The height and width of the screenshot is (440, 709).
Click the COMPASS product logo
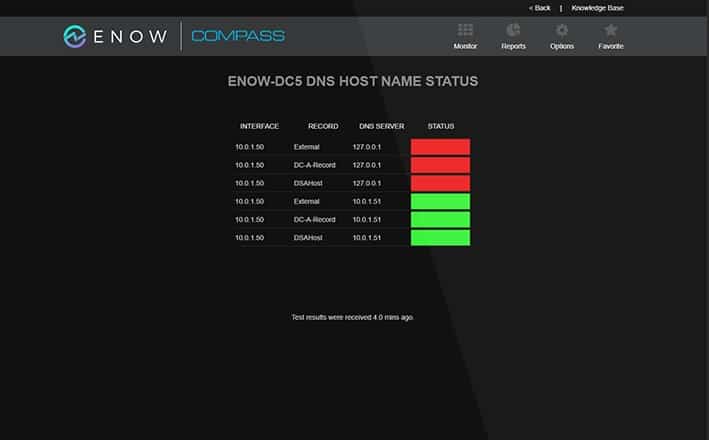[x=238, y=36]
